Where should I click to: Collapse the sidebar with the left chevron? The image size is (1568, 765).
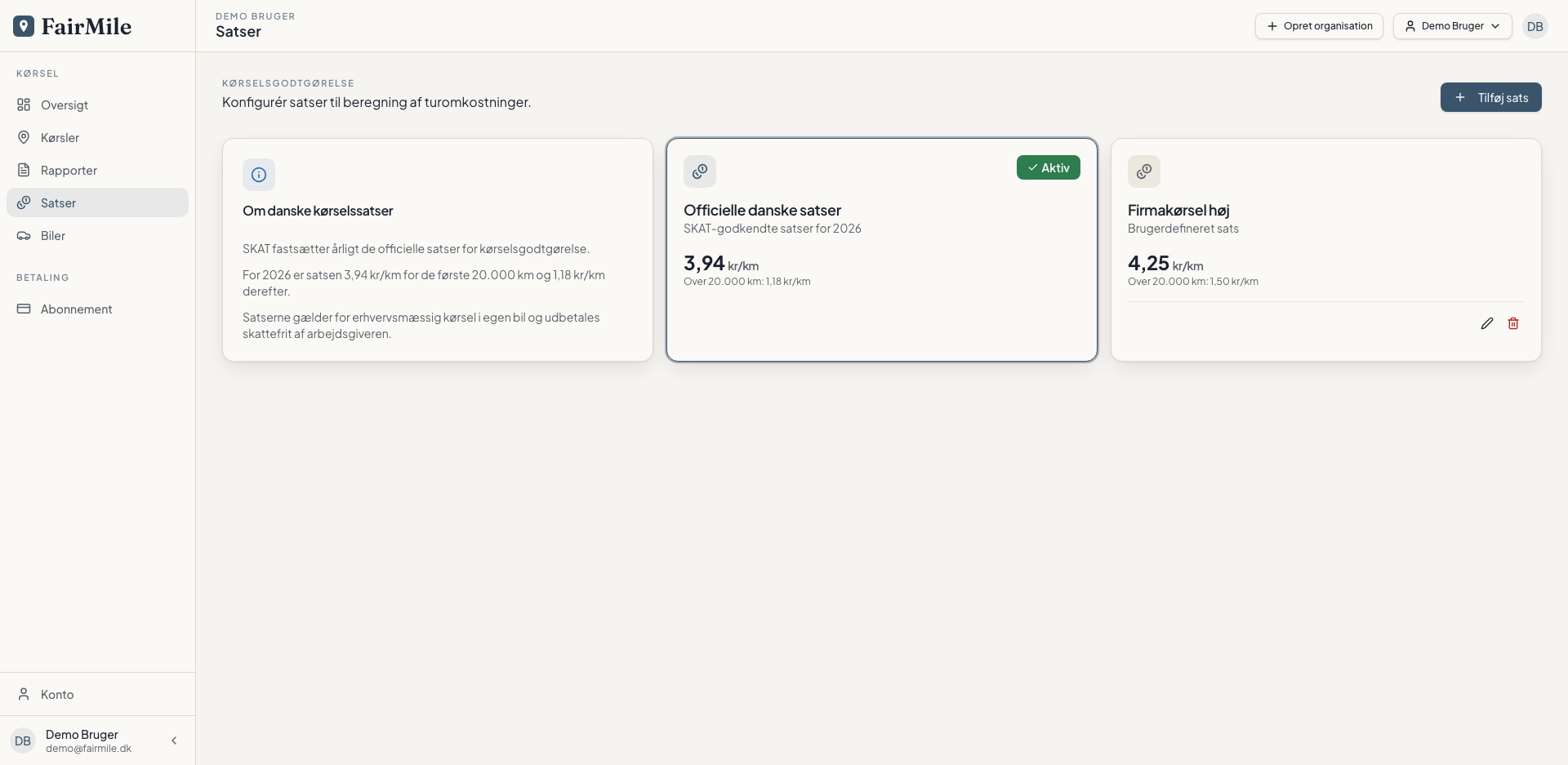click(x=174, y=741)
